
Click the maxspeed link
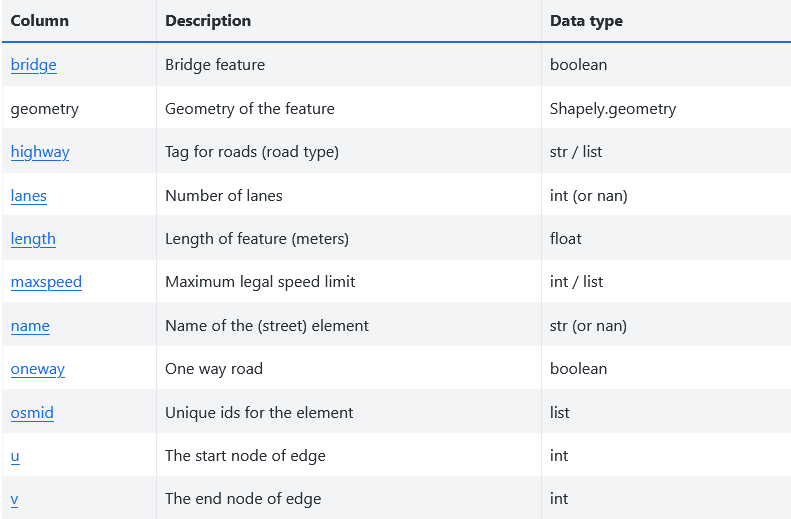46,282
